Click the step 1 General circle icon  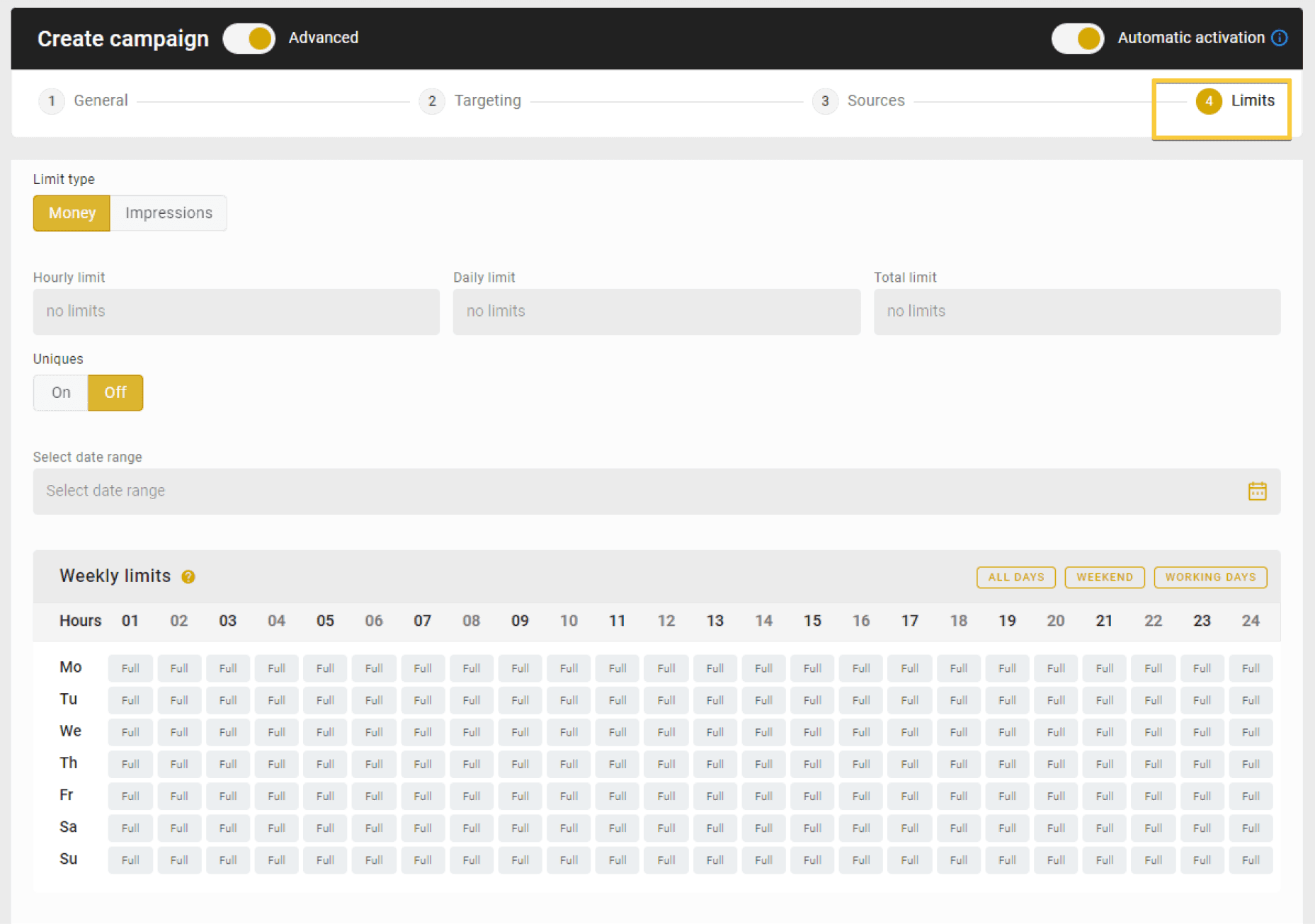pos(51,101)
